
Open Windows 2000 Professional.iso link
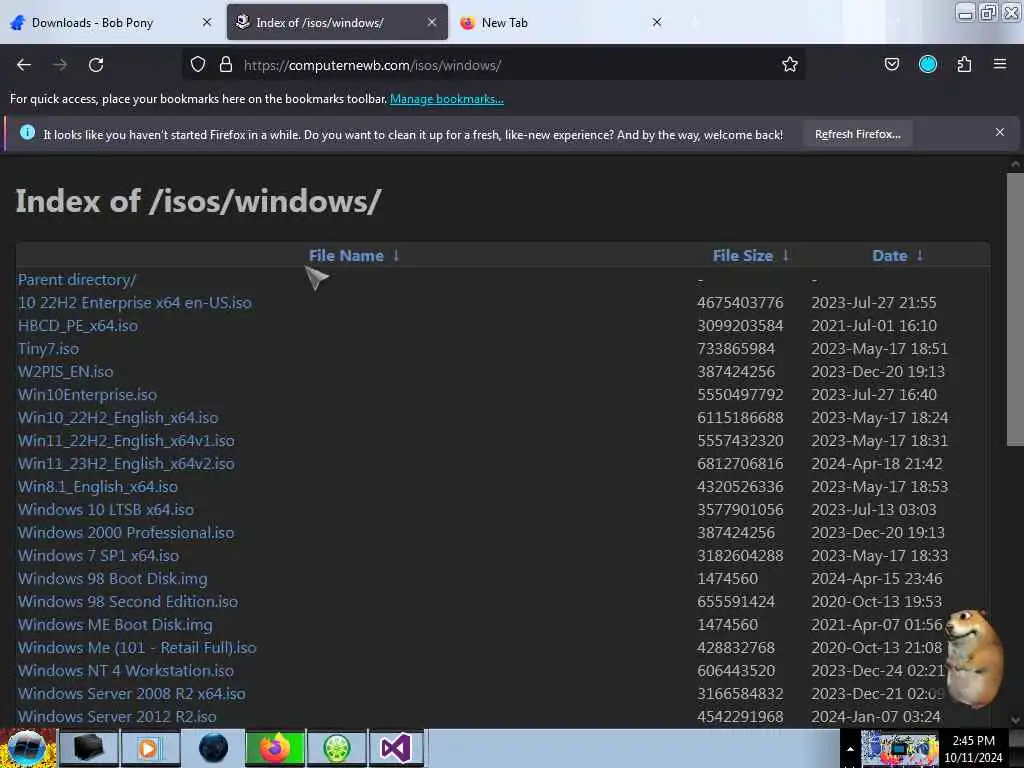(x=126, y=532)
